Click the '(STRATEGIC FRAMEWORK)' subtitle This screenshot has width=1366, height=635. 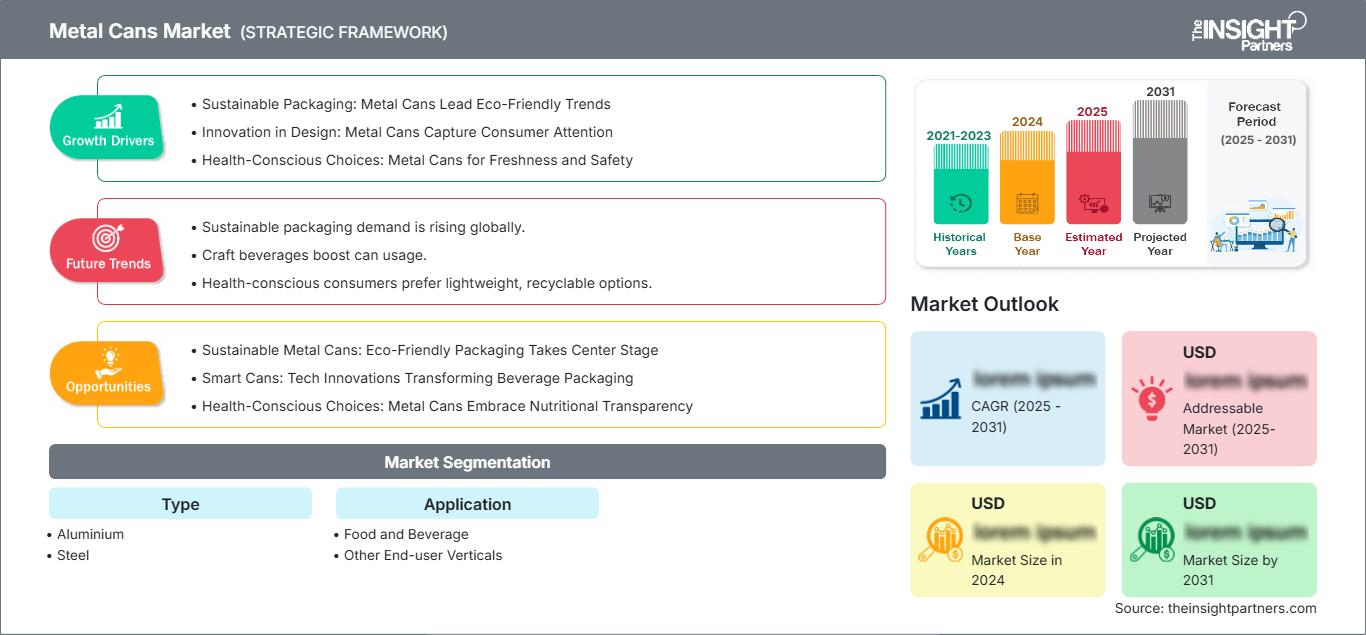coord(344,32)
